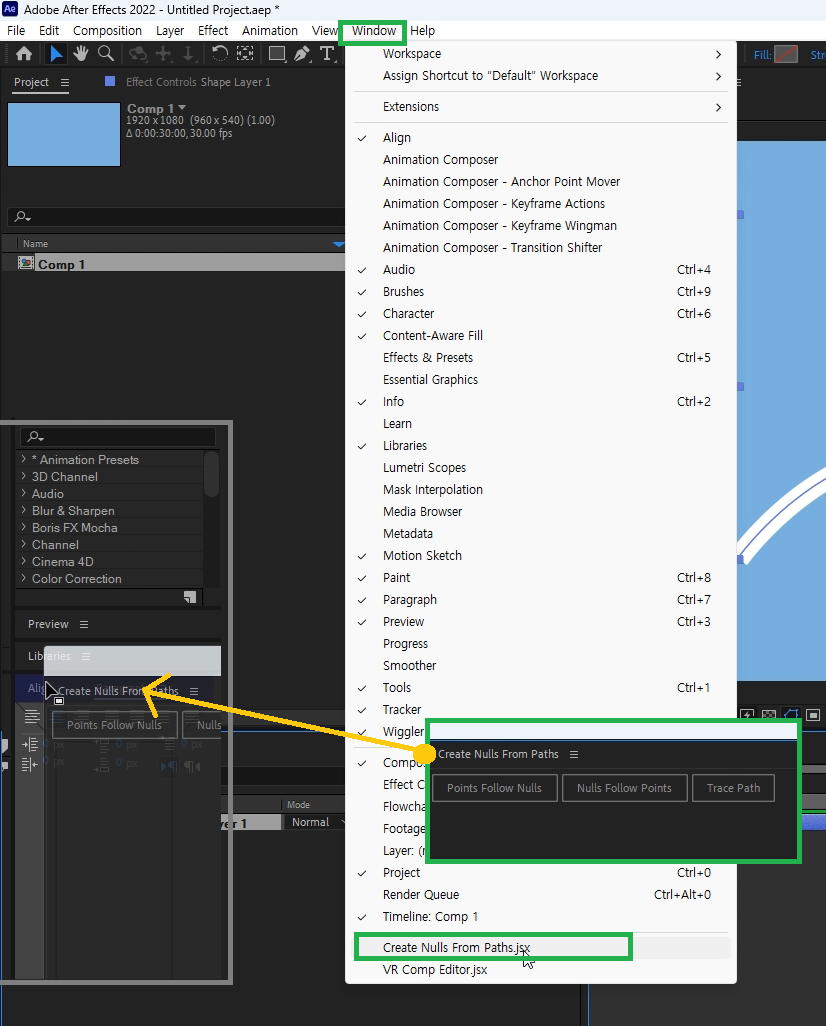The height and width of the screenshot is (1026, 826).
Task: Click the Home icon in the toolbar
Action: [x=24, y=54]
